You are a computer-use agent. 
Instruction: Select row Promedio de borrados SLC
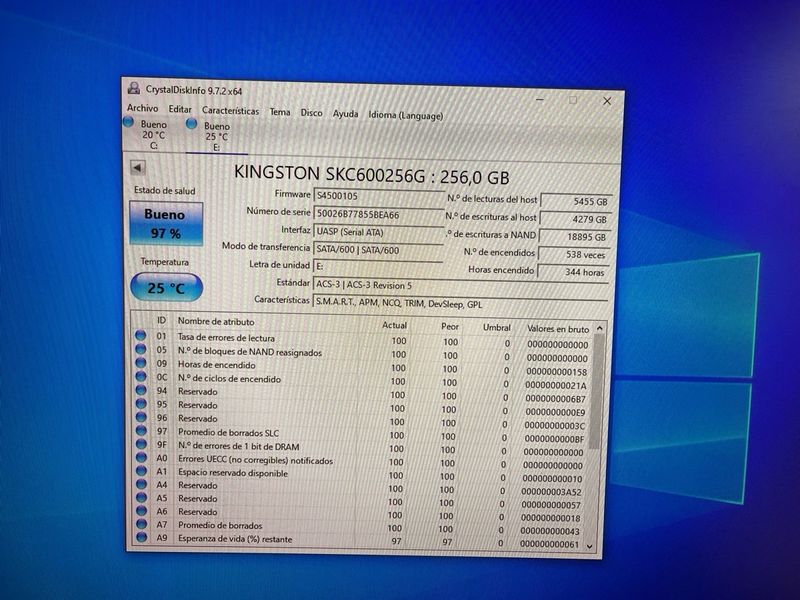(362, 434)
